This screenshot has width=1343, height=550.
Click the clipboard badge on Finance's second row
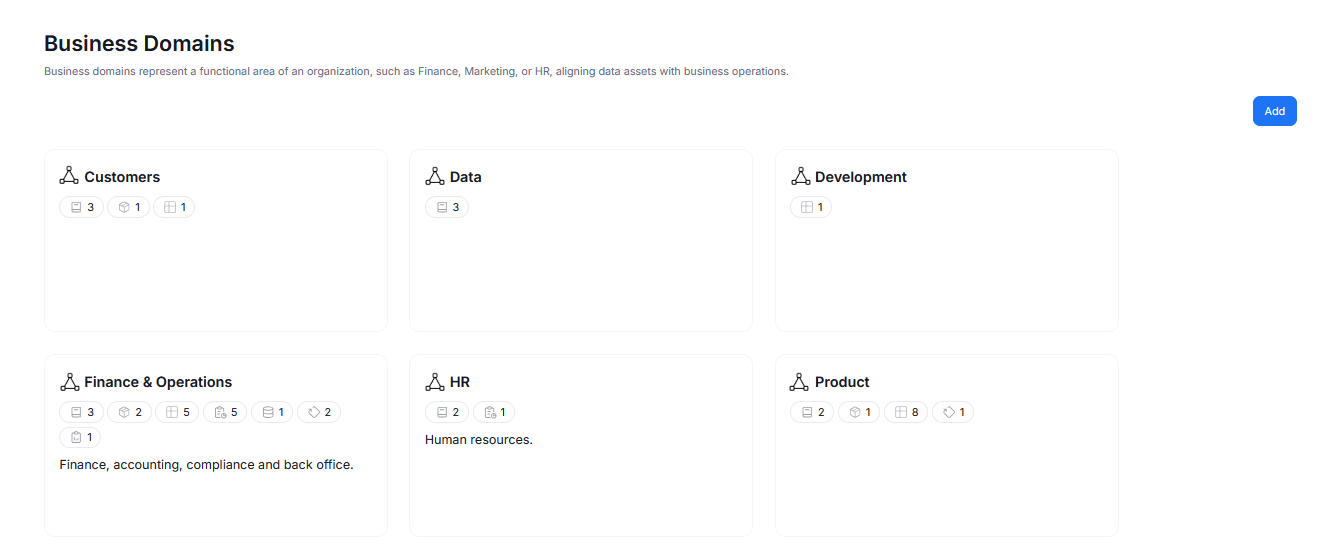(x=81, y=437)
